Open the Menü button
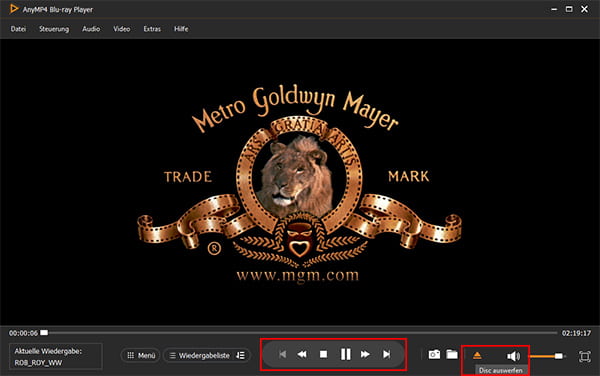Screen dimensions: 600x376 pos(141,355)
